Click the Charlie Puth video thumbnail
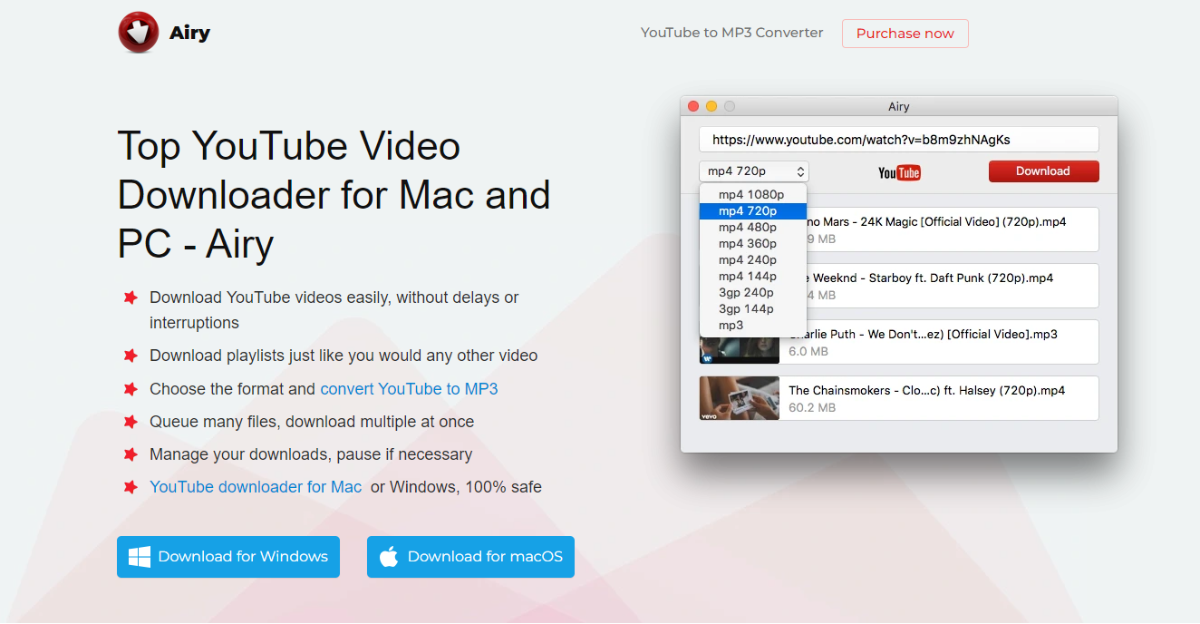The image size is (1200, 624). coord(739,349)
